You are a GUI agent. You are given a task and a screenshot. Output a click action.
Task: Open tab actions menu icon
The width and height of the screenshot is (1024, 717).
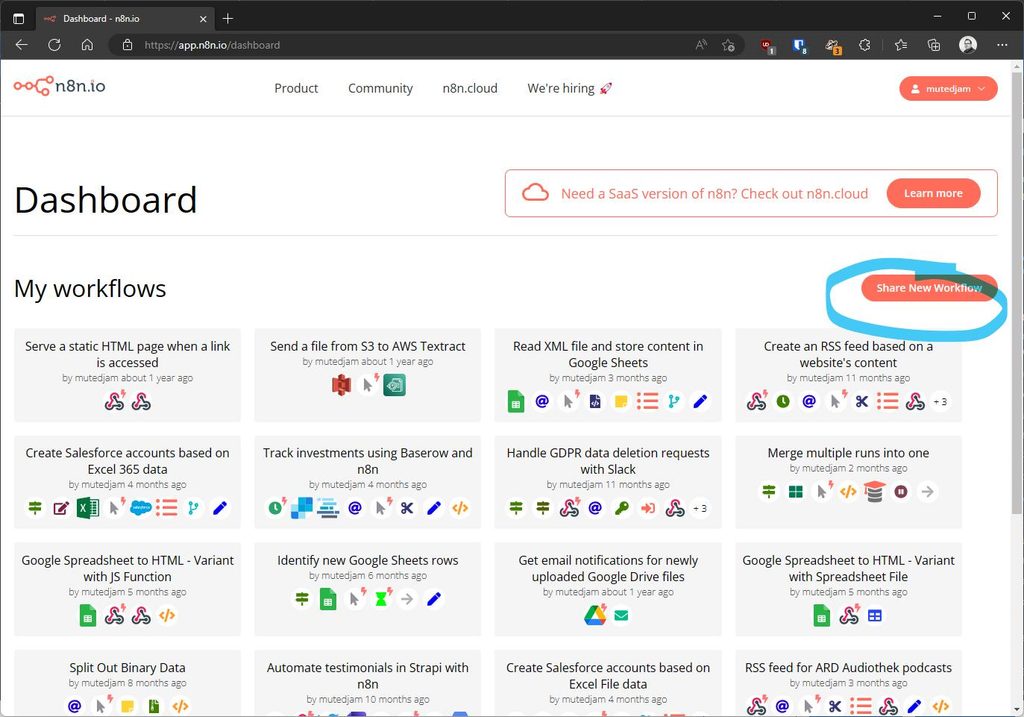click(18, 18)
